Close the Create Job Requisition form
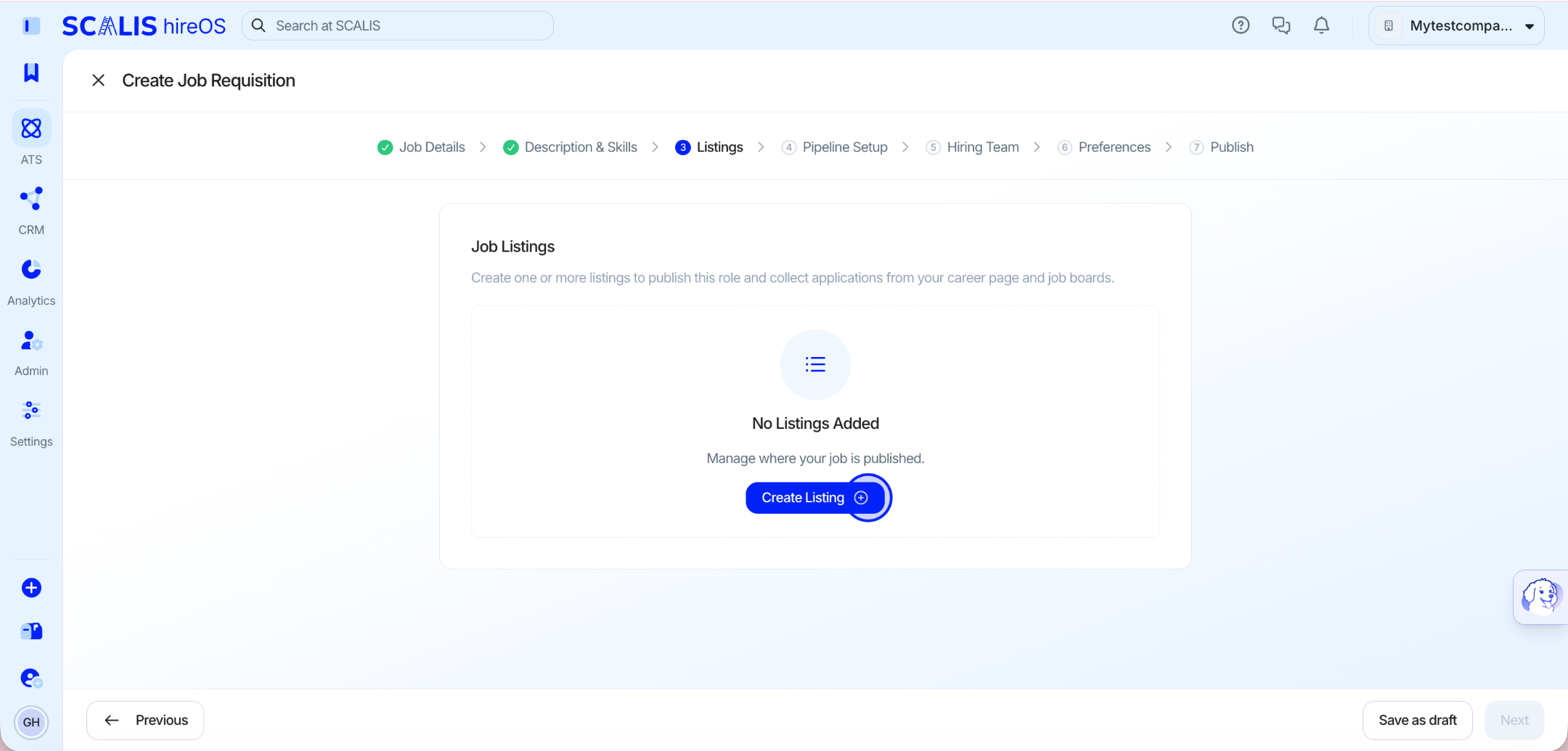 tap(99, 81)
